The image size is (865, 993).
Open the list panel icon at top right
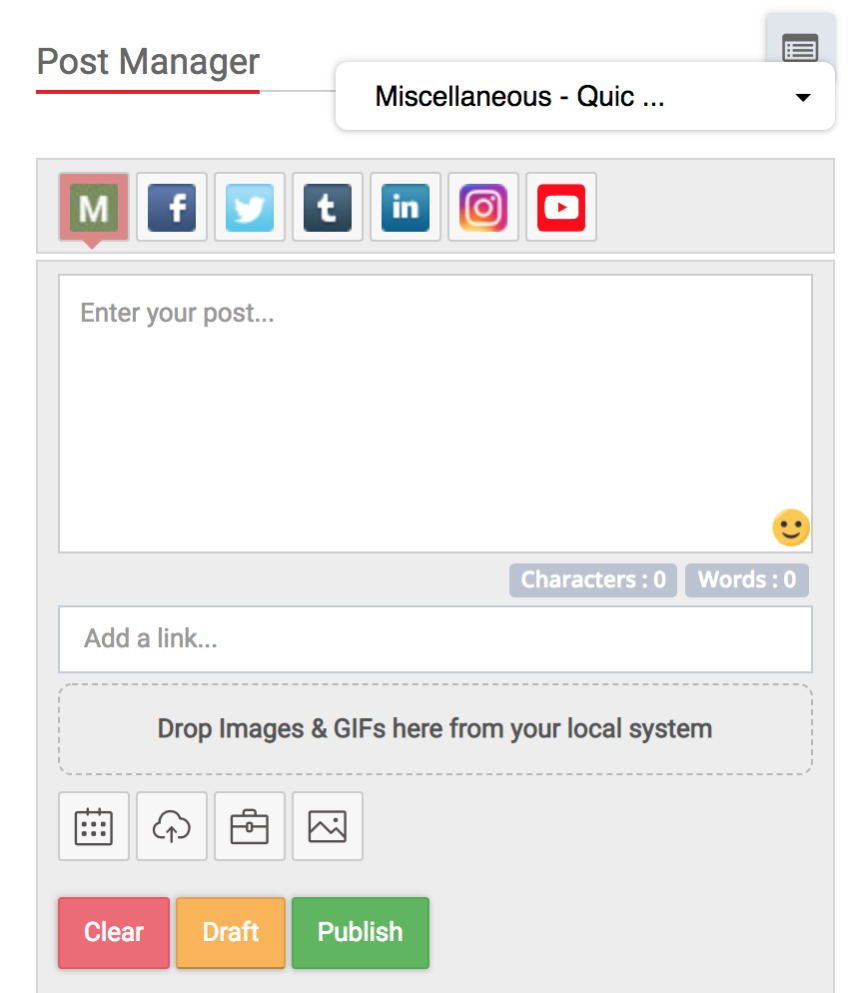799,49
